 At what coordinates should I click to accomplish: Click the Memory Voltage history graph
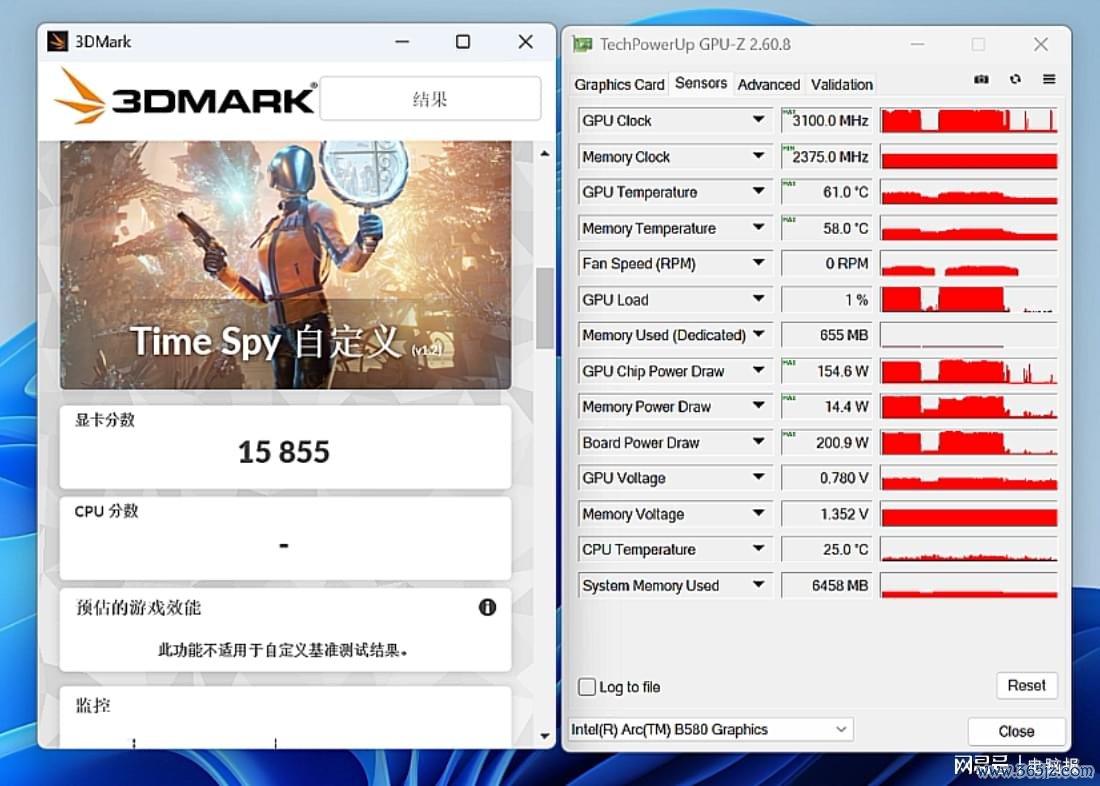[969, 513]
